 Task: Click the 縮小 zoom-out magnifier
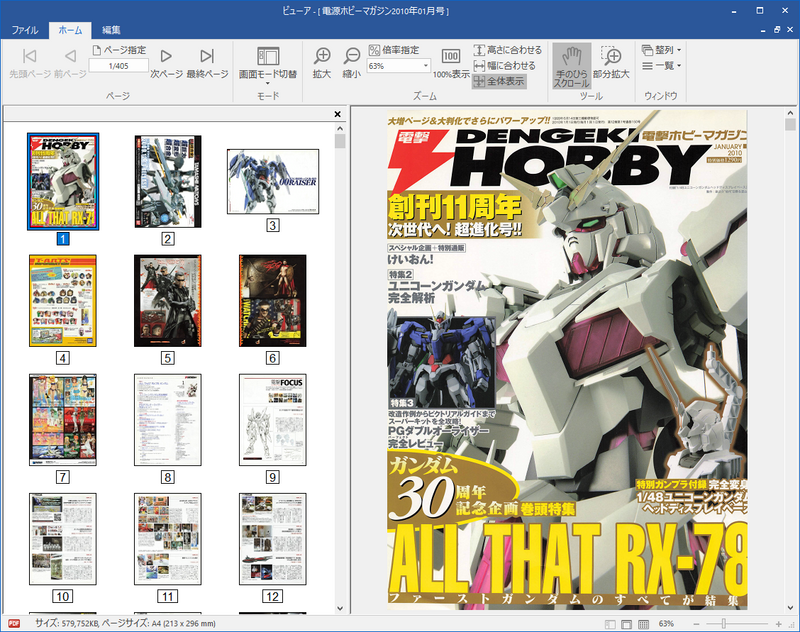coord(352,63)
